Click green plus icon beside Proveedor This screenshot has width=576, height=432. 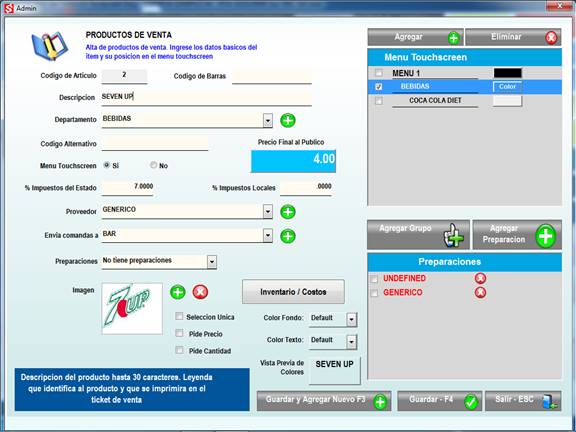click(288, 212)
